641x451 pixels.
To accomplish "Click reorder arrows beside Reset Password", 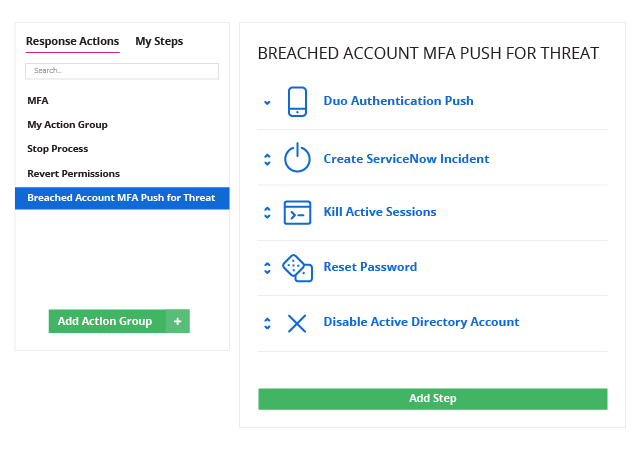I will tap(267, 268).
